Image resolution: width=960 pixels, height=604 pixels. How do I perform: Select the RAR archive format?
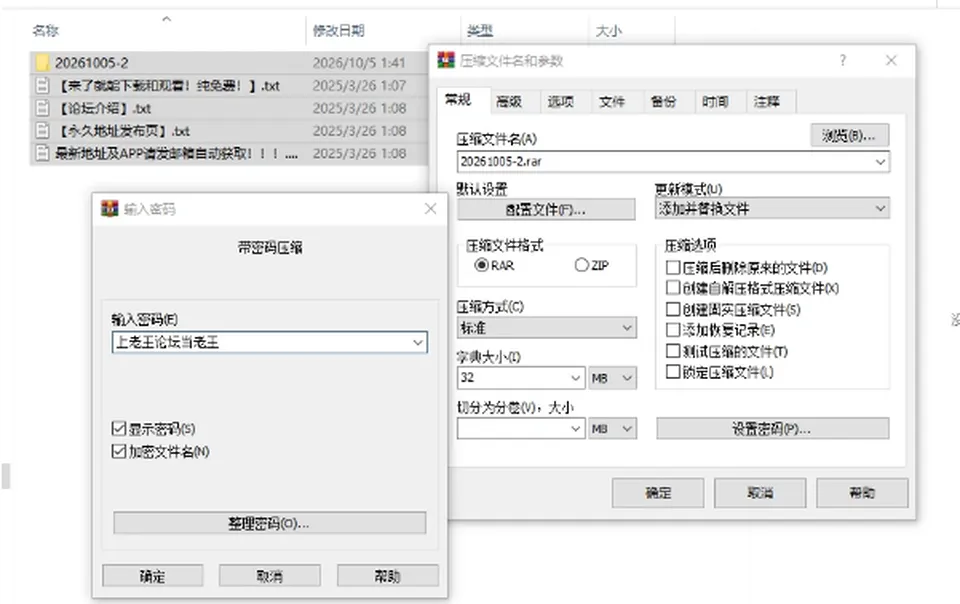(481, 265)
